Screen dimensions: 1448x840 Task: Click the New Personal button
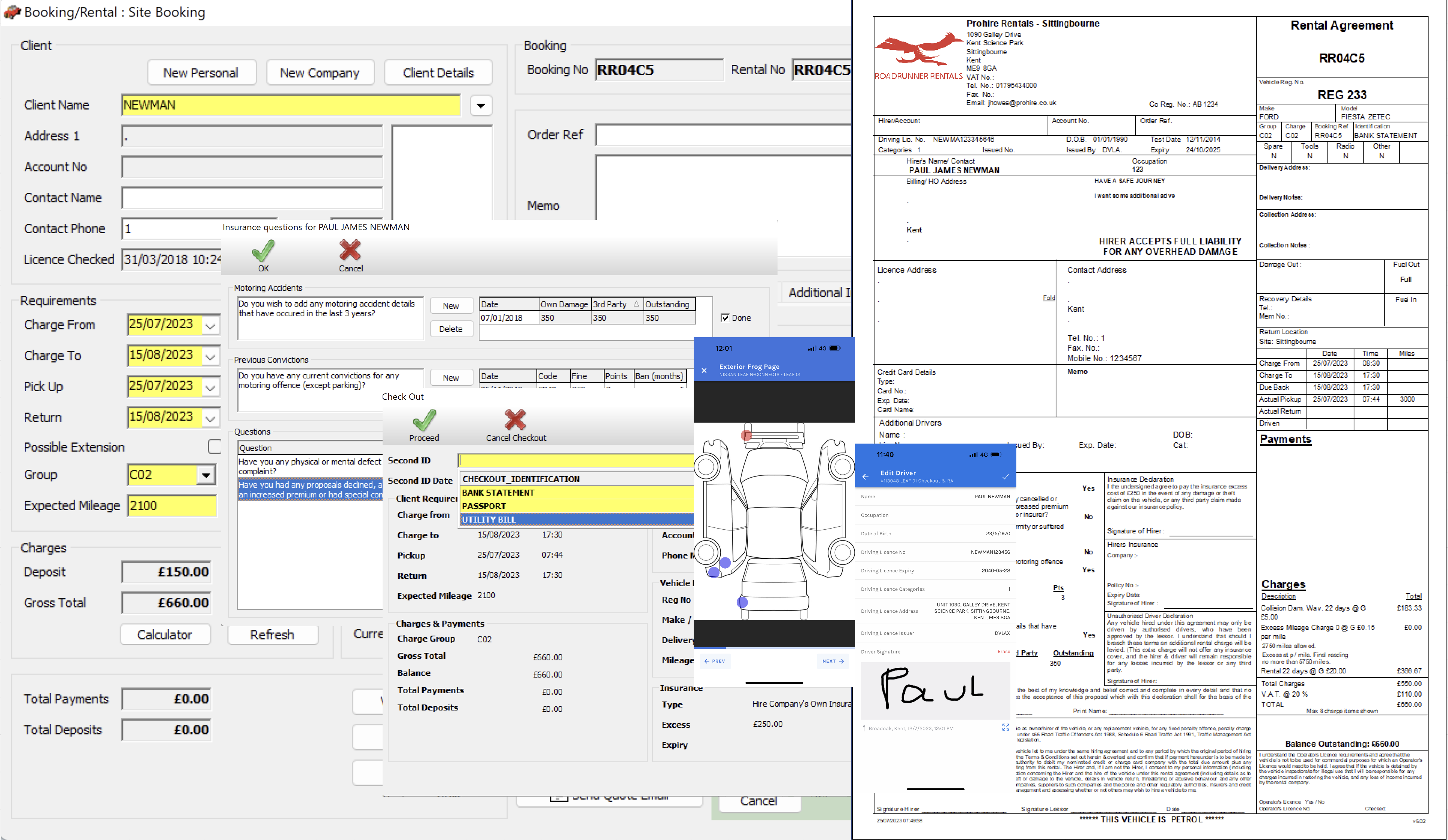click(x=201, y=72)
